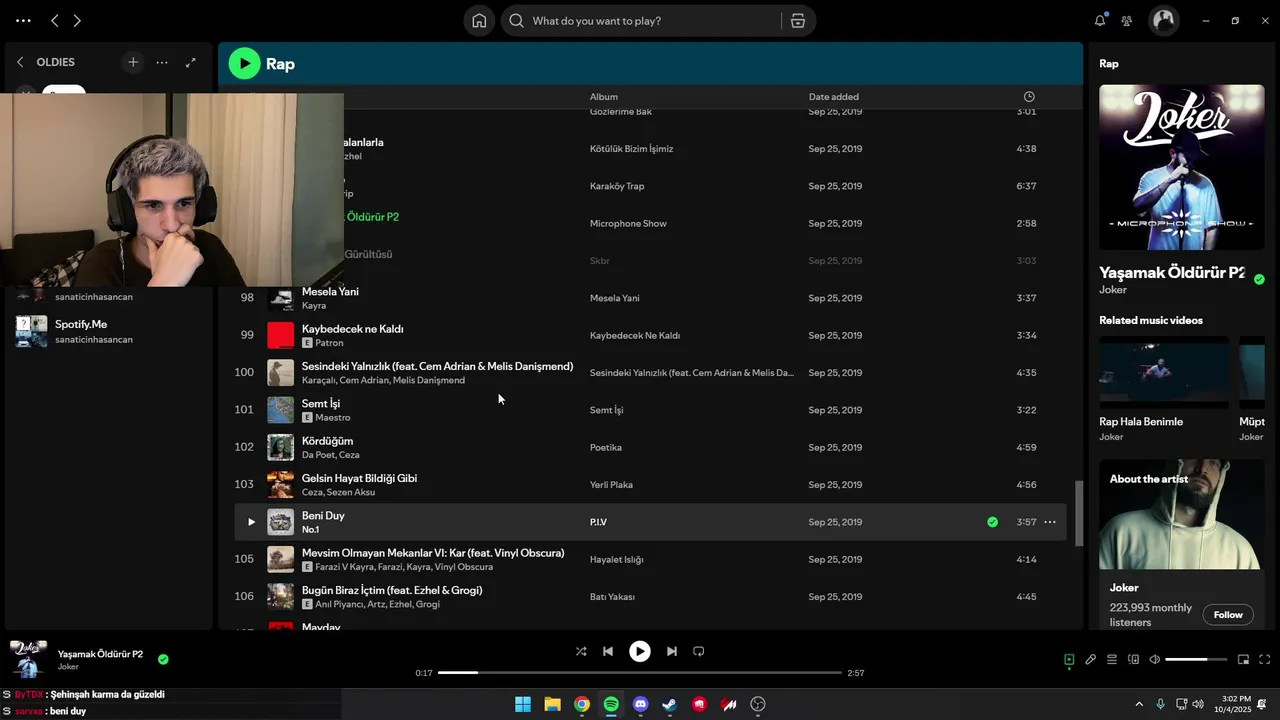Viewport: 1280px width, 720px height.
Task: Open library more options dots
Action: (x=162, y=62)
